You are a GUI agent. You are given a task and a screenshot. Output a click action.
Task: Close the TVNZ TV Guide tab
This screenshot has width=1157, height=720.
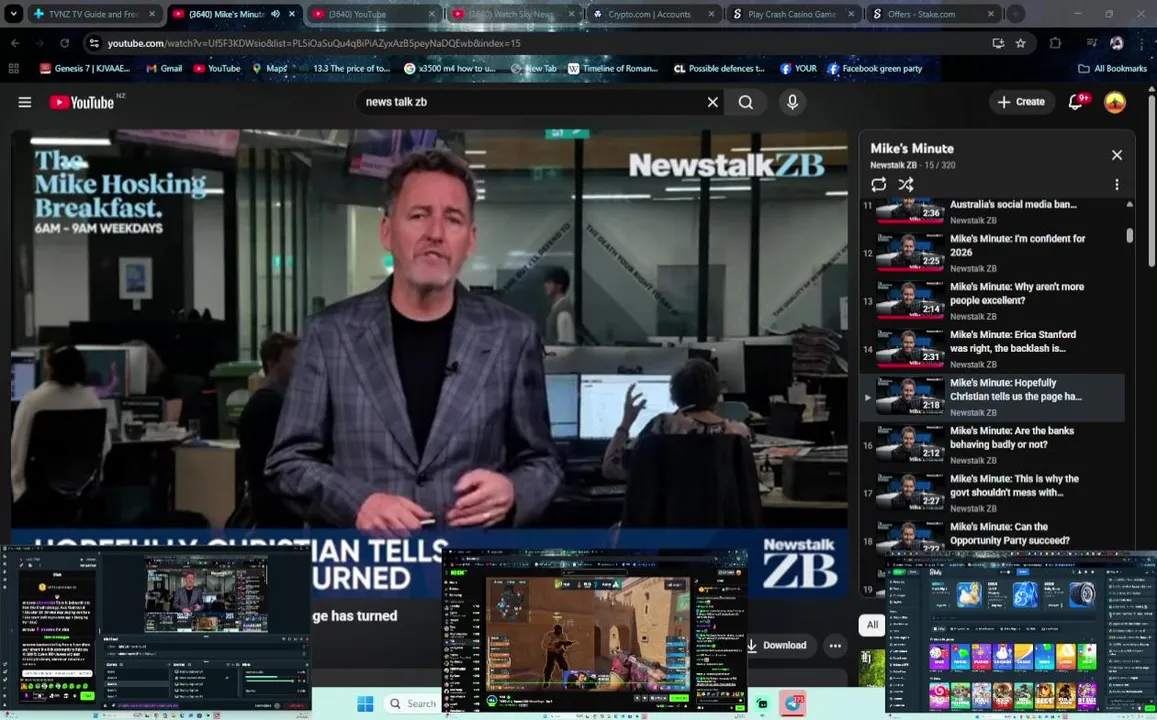152,14
